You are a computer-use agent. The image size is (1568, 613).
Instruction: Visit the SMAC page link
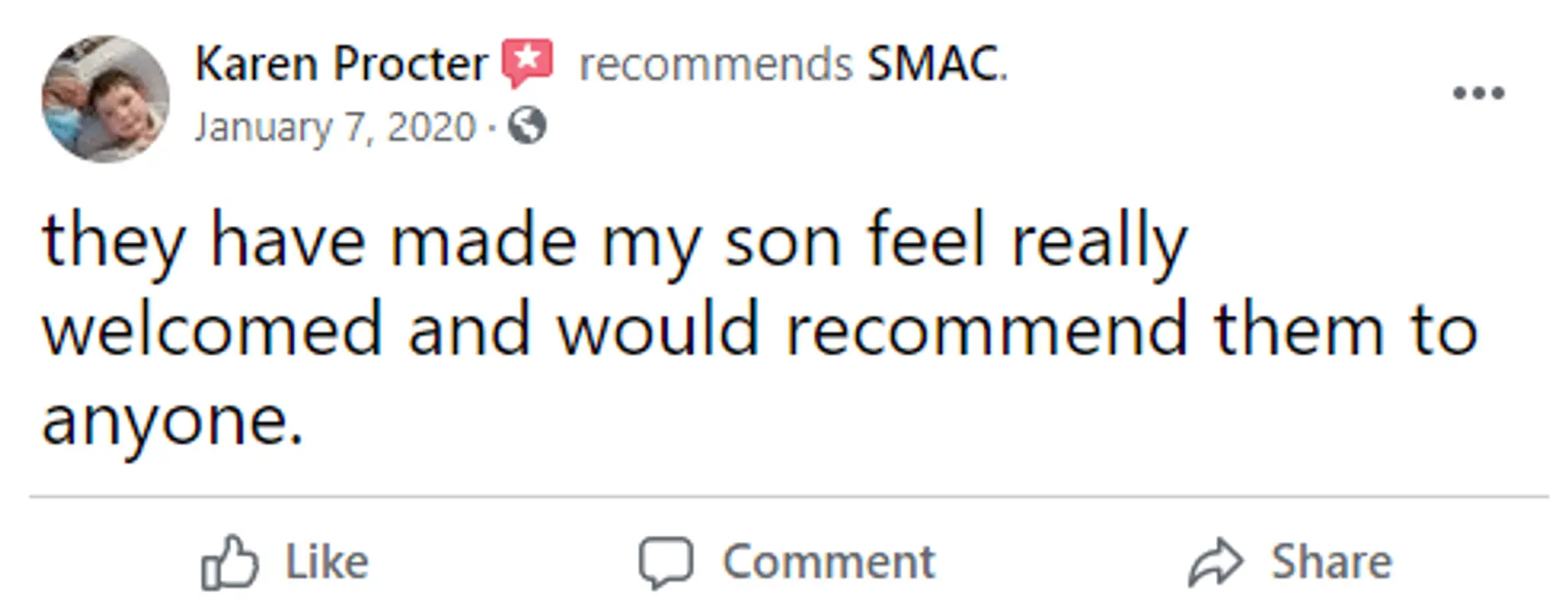pos(935,63)
